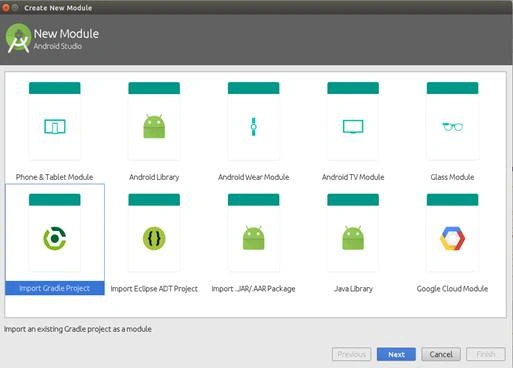
Task: Click the 'Import an existing Gradle project' description
Action: point(78,329)
